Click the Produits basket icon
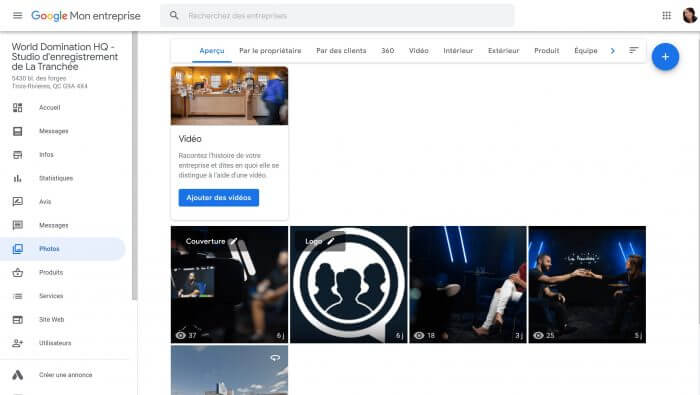 17,272
